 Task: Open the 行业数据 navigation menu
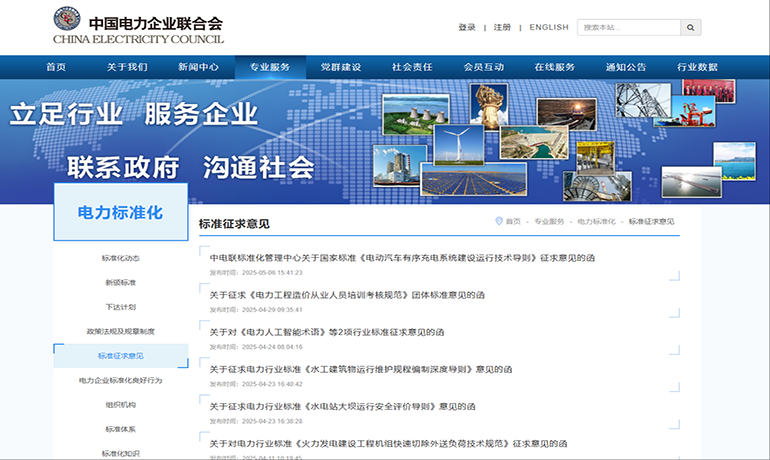[x=697, y=67]
